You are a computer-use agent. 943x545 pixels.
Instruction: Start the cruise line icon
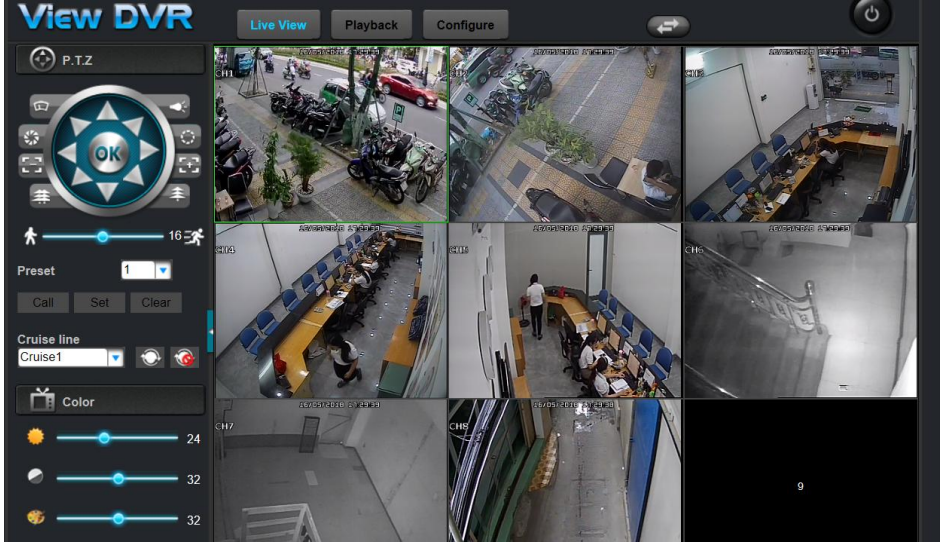(x=150, y=357)
